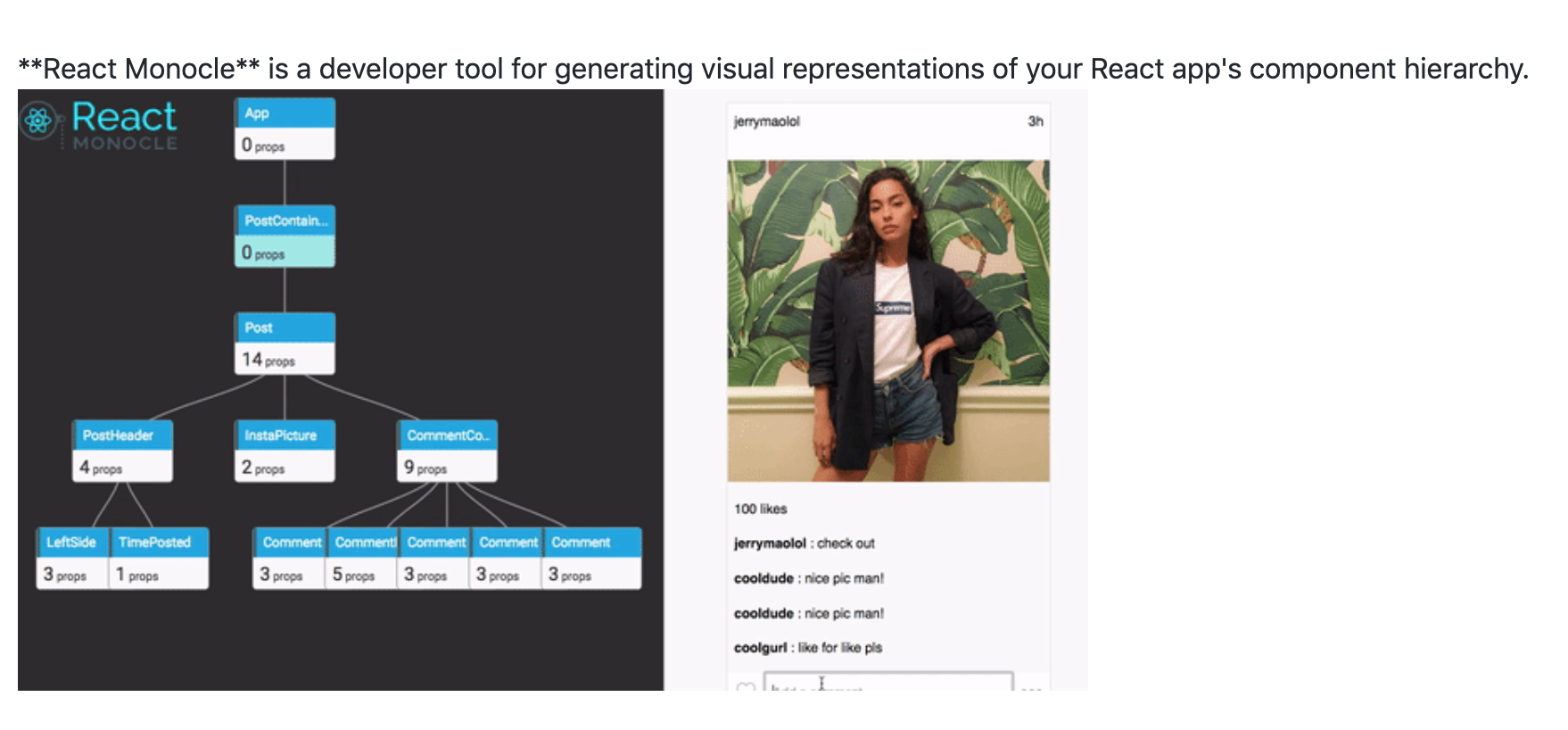Click the '0 props' value under App
The image size is (1568, 730).
[x=263, y=145]
